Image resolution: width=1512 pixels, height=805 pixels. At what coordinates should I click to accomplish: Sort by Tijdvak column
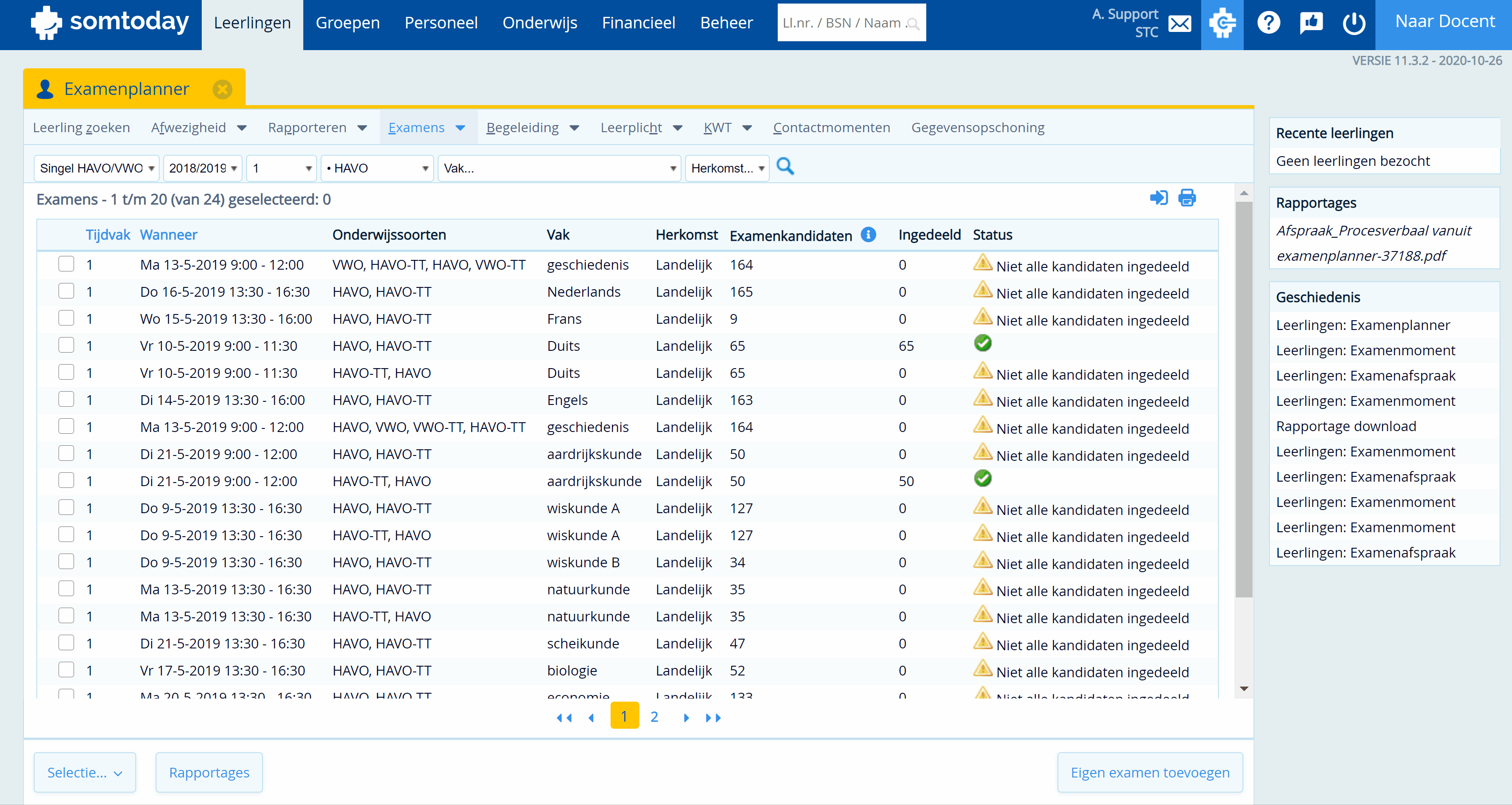(x=107, y=235)
